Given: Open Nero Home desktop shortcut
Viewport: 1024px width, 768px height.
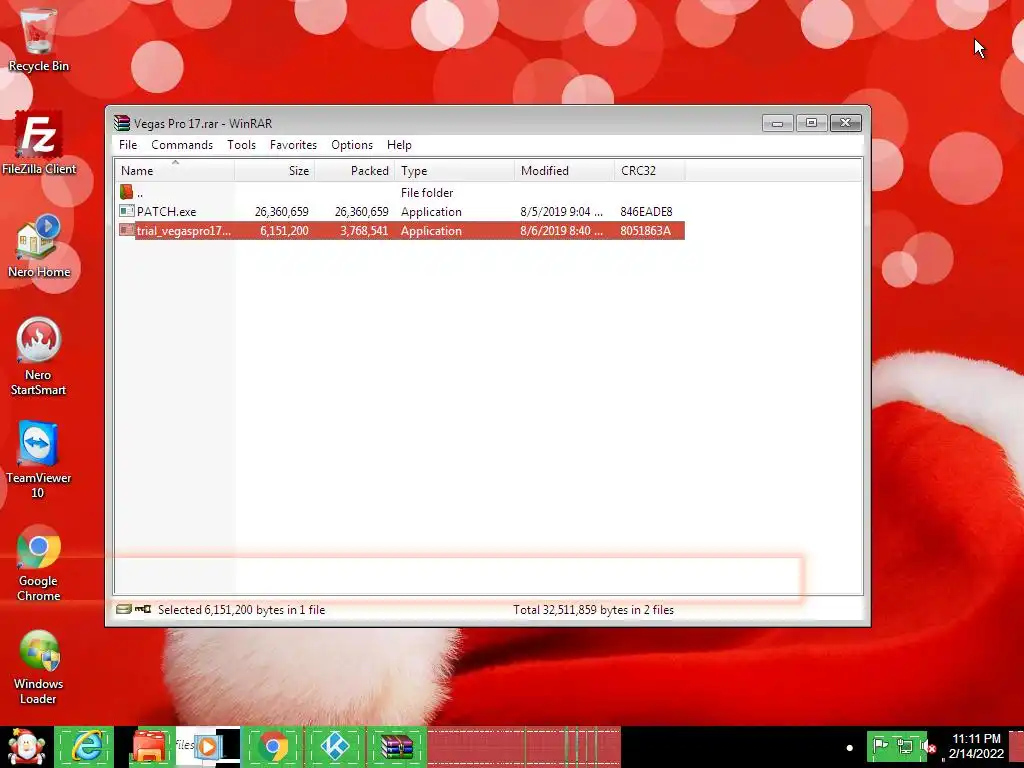Looking at the screenshot, I should coord(39,246).
